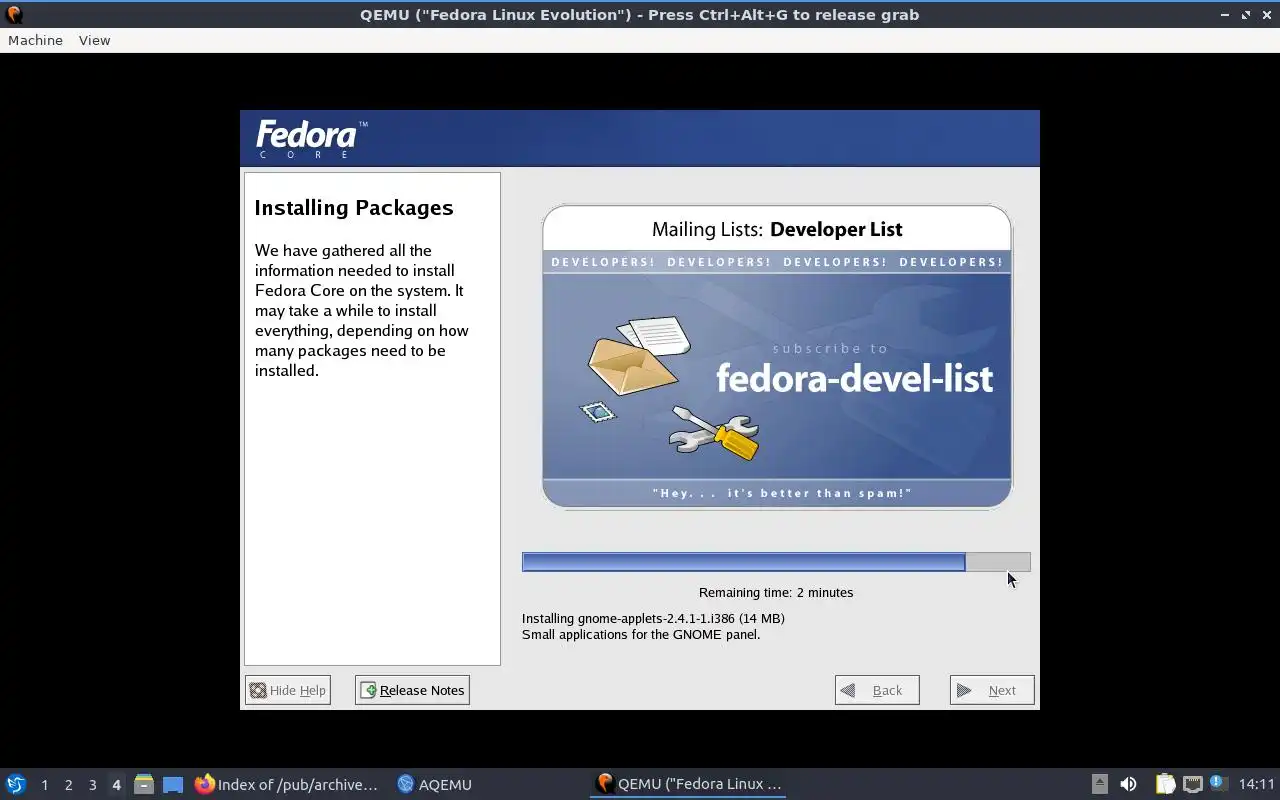Minimize the QEMU window
Image resolution: width=1280 pixels, height=800 pixels.
pos(1225,14)
